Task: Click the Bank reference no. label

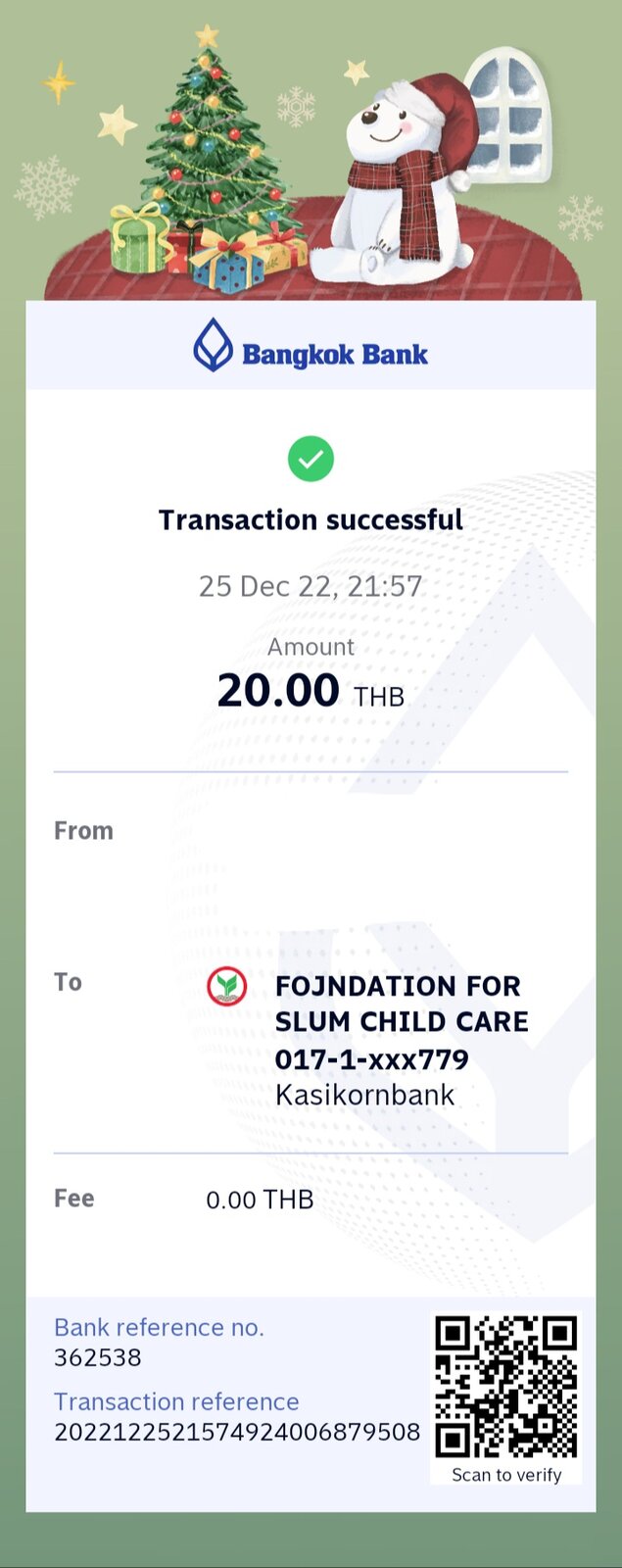Action: point(159,1327)
